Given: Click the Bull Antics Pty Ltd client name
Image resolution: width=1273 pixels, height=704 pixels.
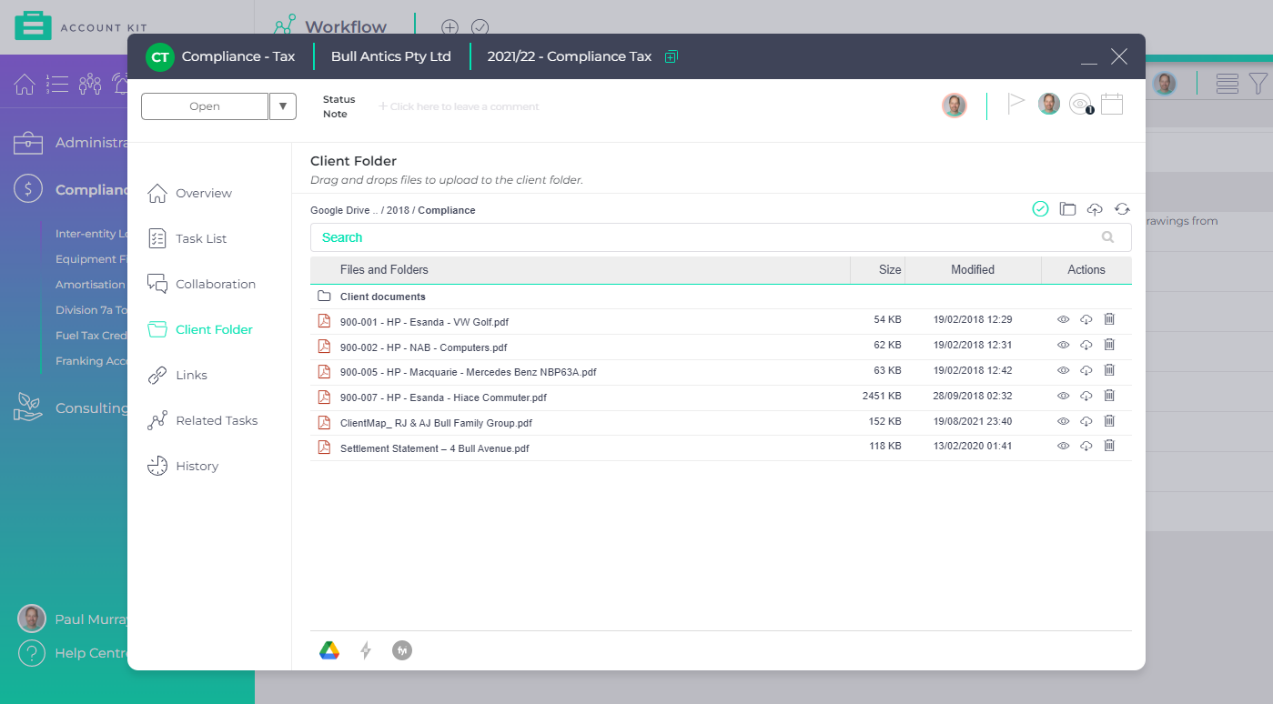Looking at the screenshot, I should click(x=391, y=57).
